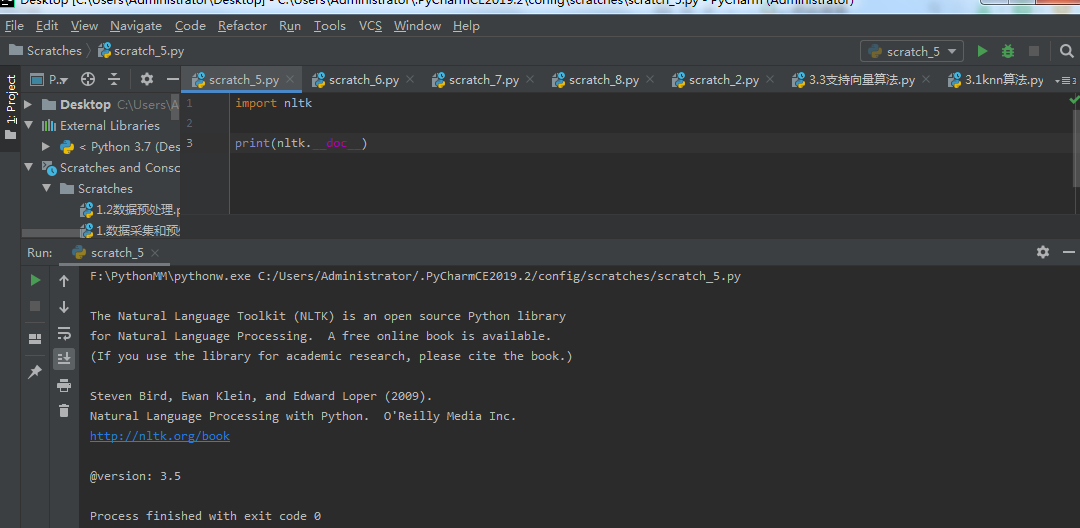The image size is (1080, 528).
Task: Open the File menu
Action: (14, 25)
